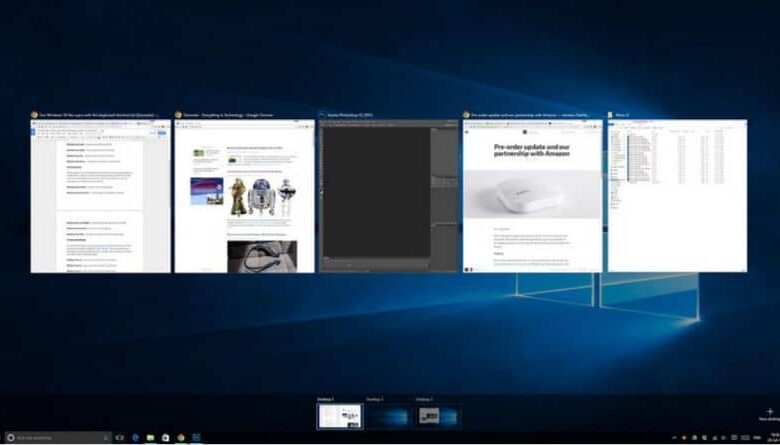The height and width of the screenshot is (445, 780).
Task: Open the Google Docs Chrome window thumbnail
Action: (x=100, y=196)
